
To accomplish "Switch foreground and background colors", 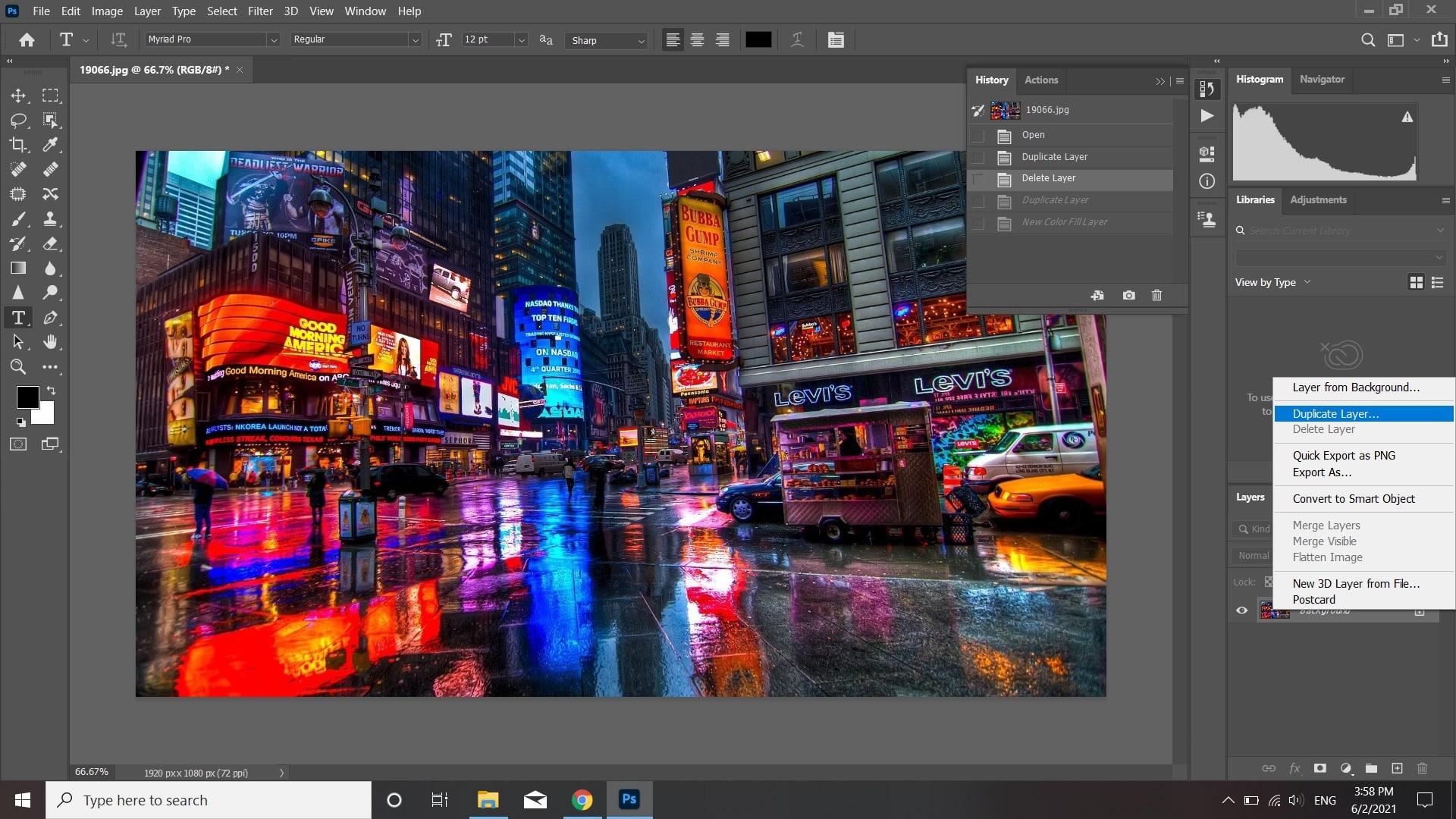I will [x=51, y=391].
